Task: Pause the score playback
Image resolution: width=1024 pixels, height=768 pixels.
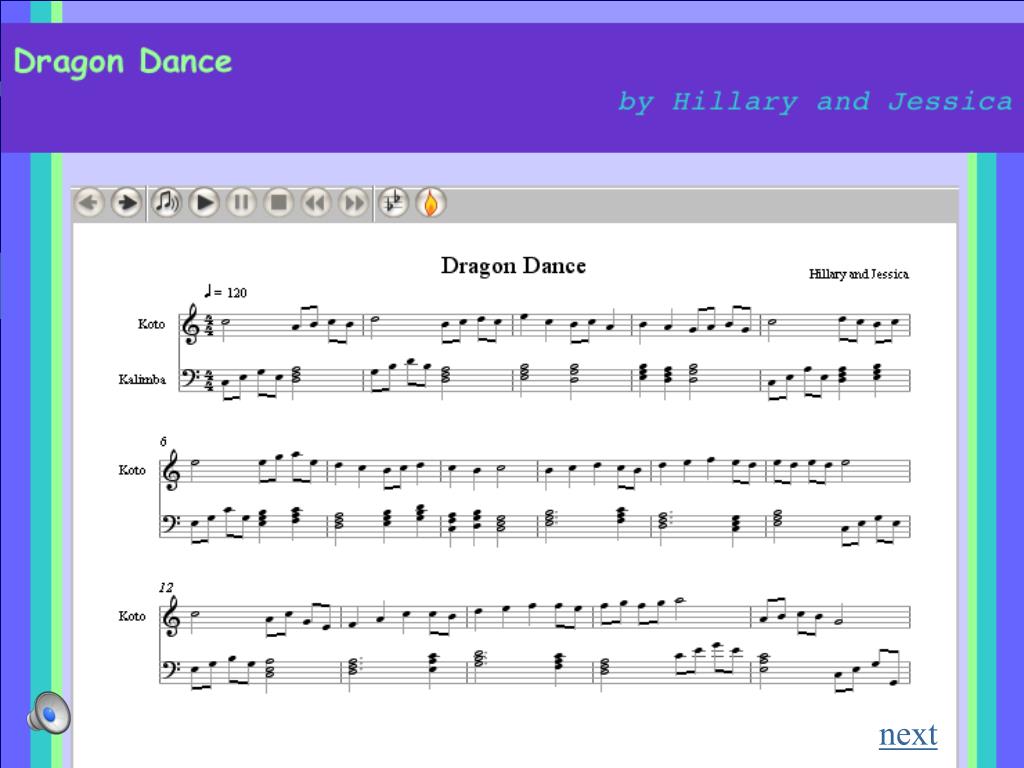Action: click(x=241, y=203)
